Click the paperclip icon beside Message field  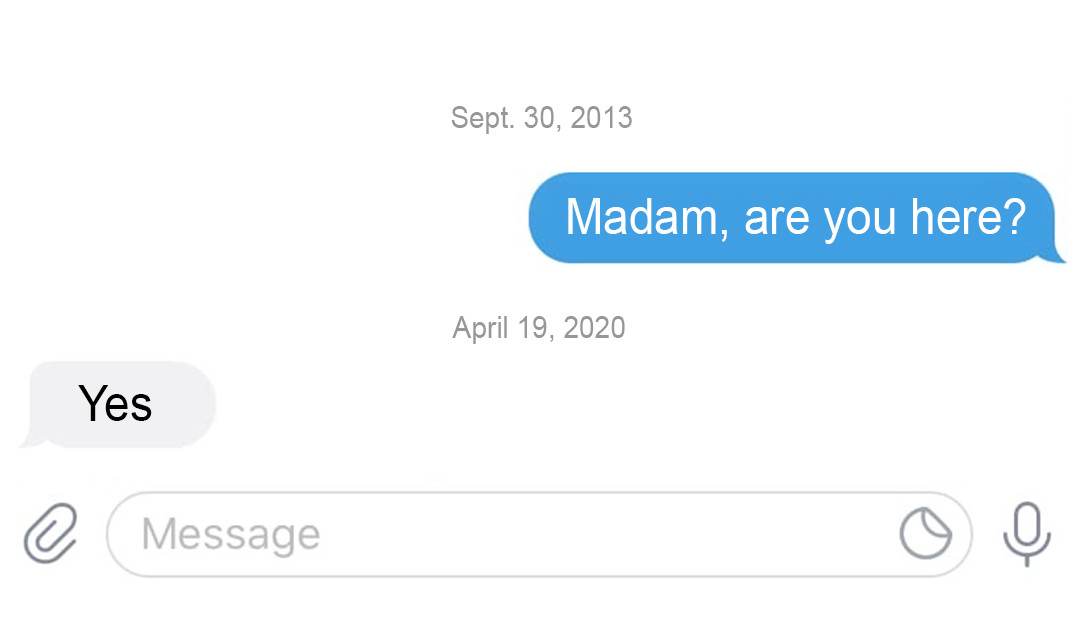pyautogui.click(x=50, y=533)
